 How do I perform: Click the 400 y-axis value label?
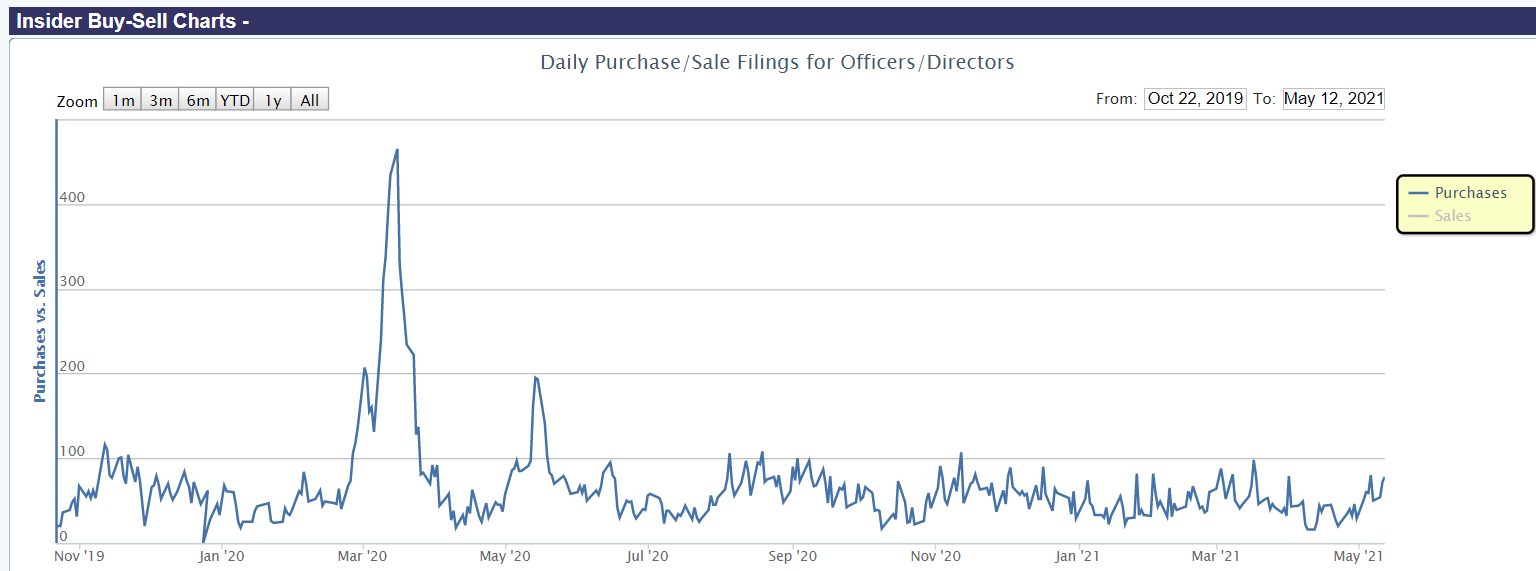[71, 198]
